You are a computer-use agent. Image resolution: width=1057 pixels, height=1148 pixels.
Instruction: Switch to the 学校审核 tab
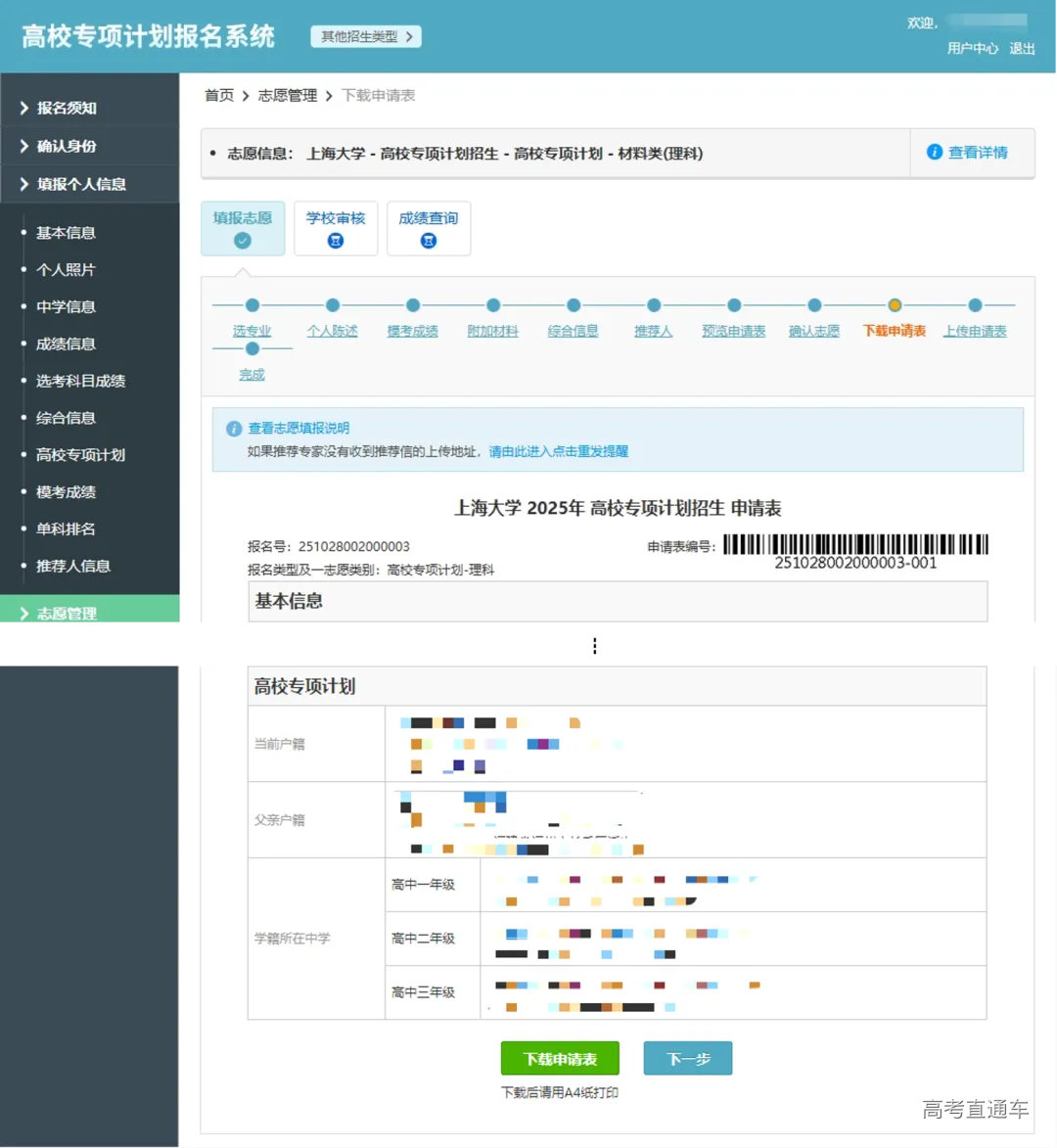pyautogui.click(x=336, y=228)
